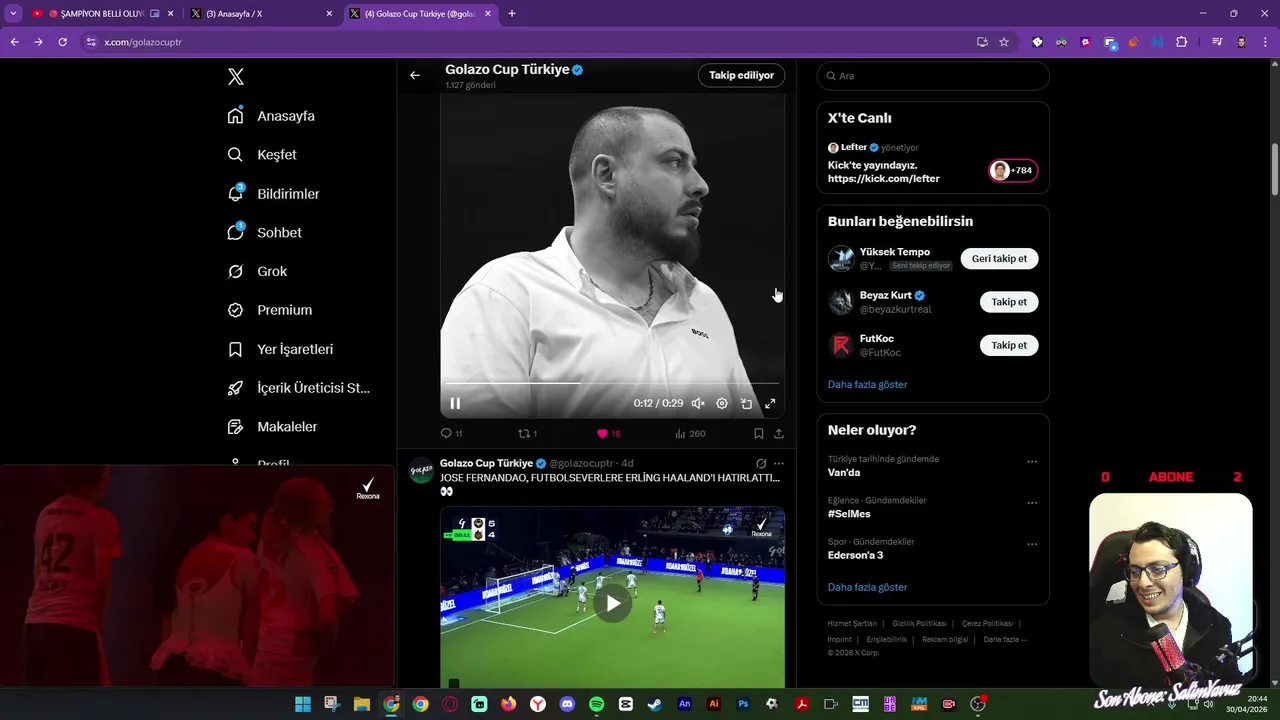
Task: Click the +784 listeners badge
Action: (1013, 170)
